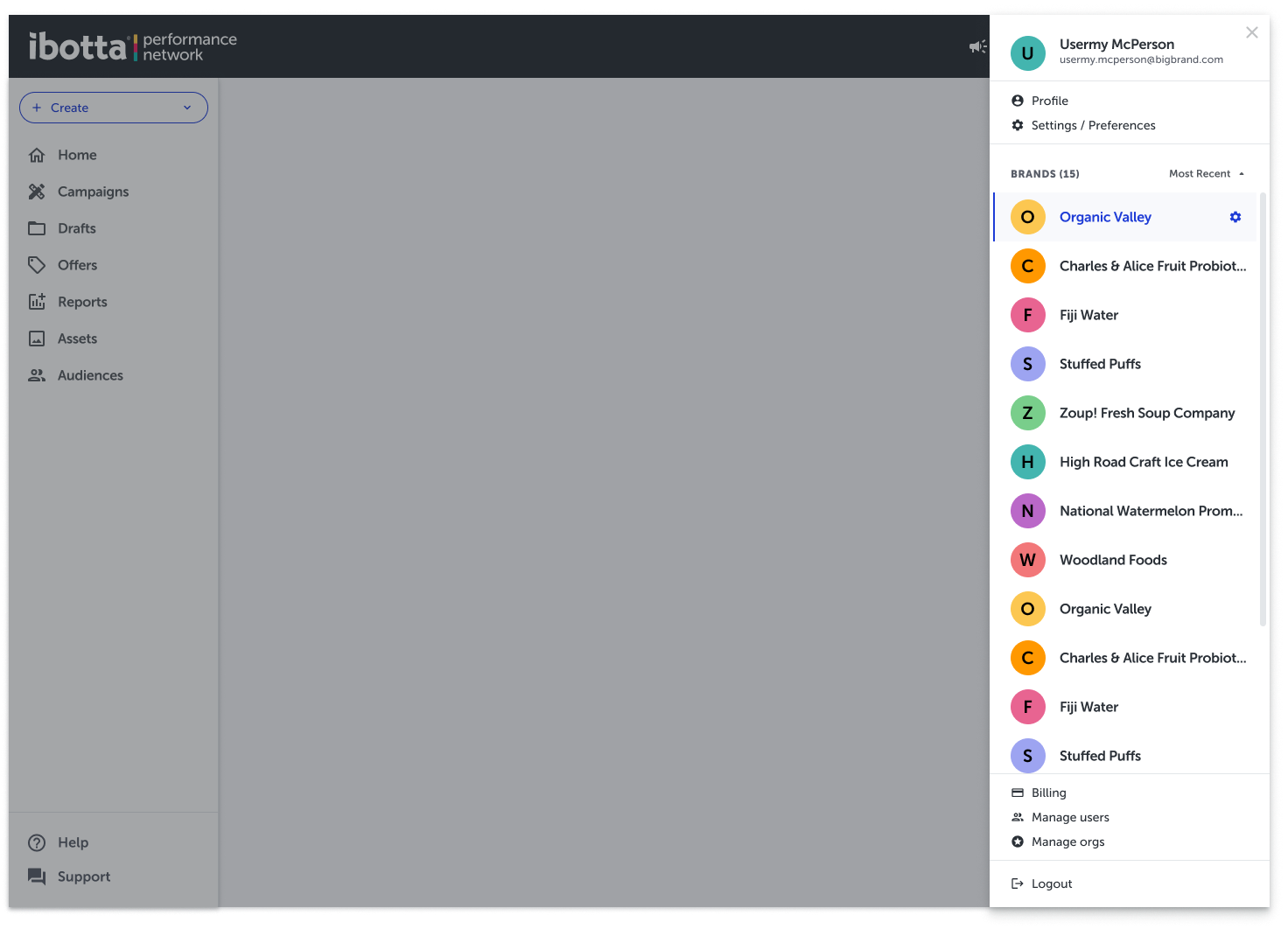Close the user account panel

[1252, 32]
